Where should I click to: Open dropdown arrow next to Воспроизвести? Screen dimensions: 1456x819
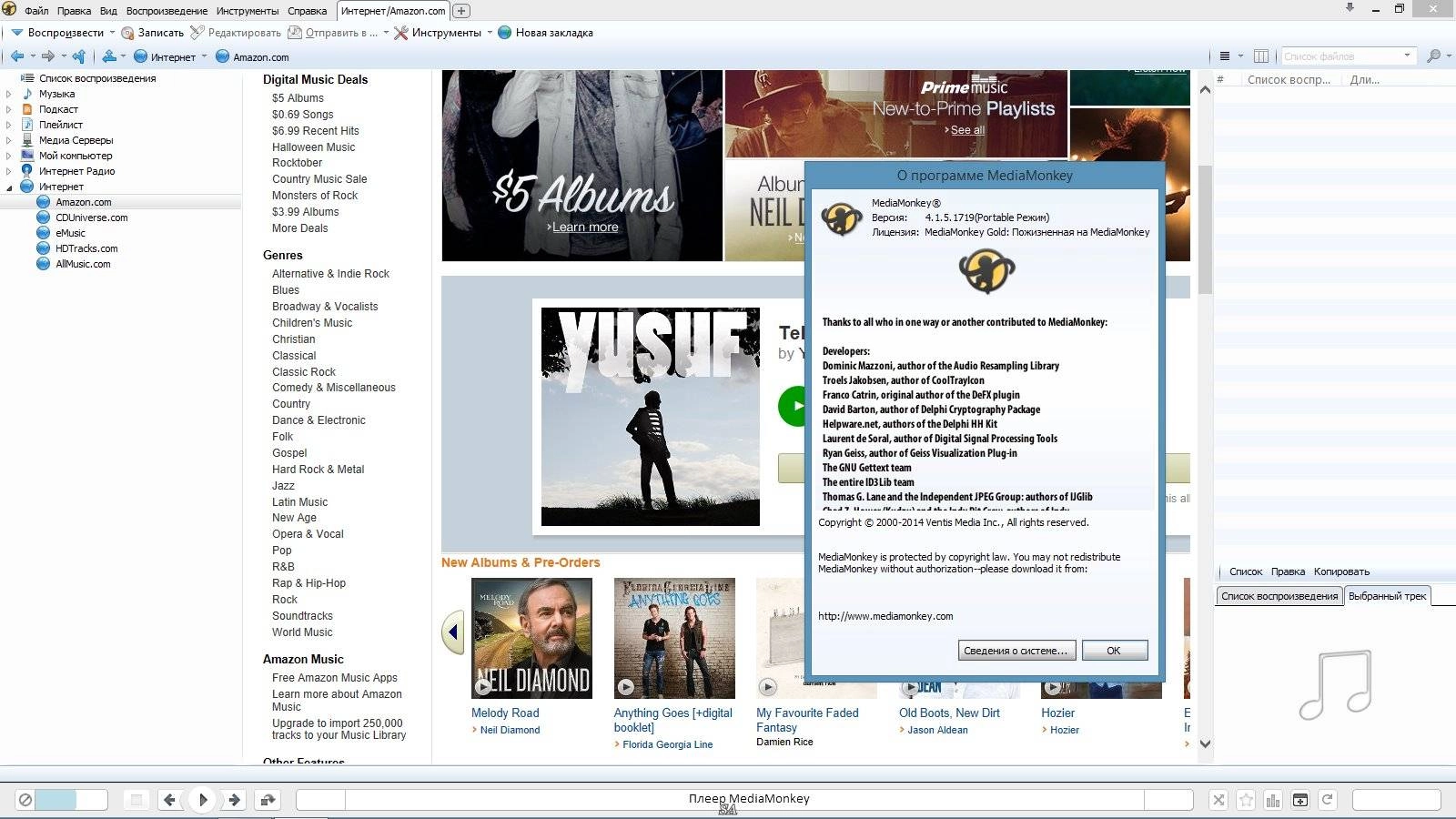tap(112, 33)
